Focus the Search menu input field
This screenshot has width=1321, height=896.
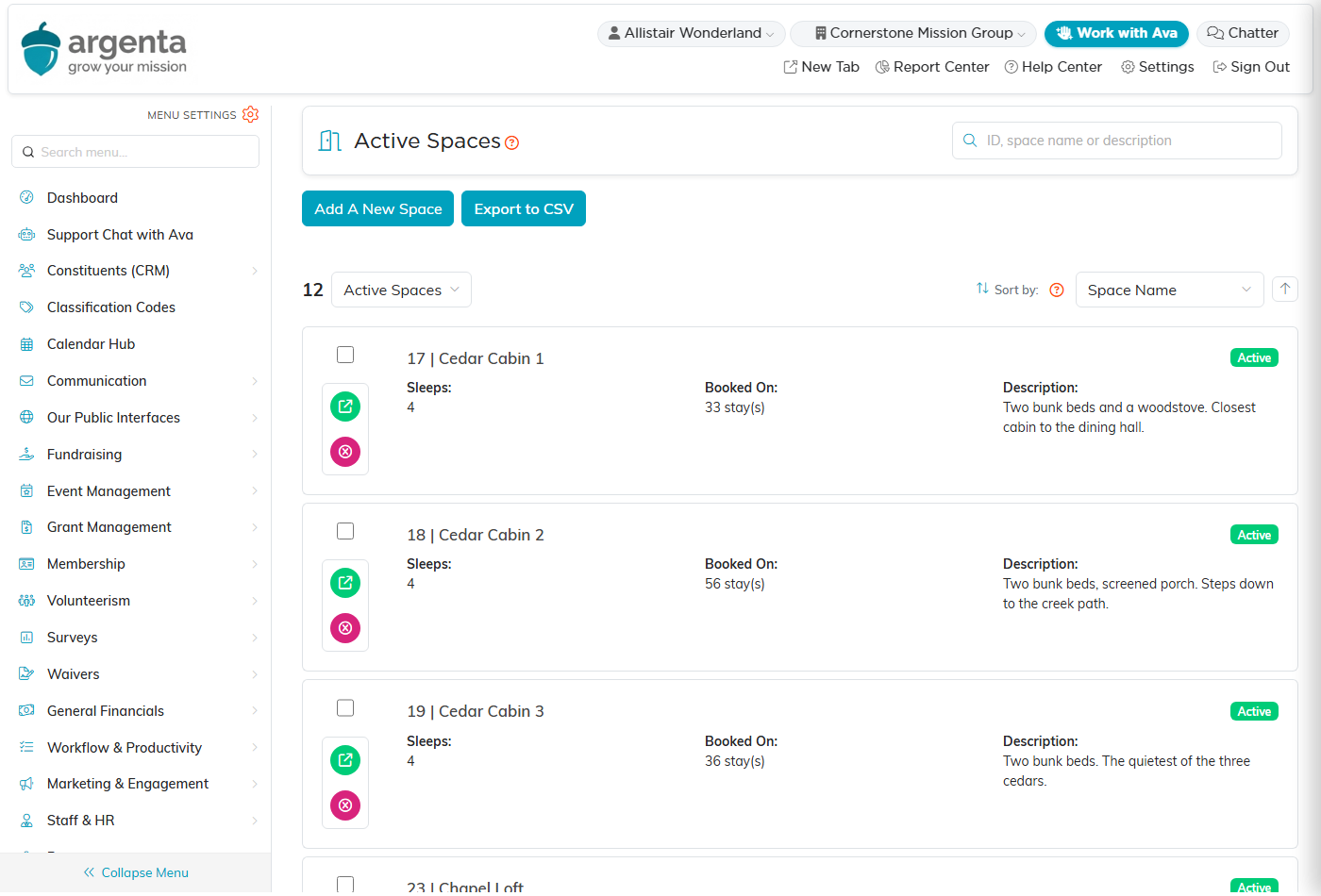tap(135, 152)
